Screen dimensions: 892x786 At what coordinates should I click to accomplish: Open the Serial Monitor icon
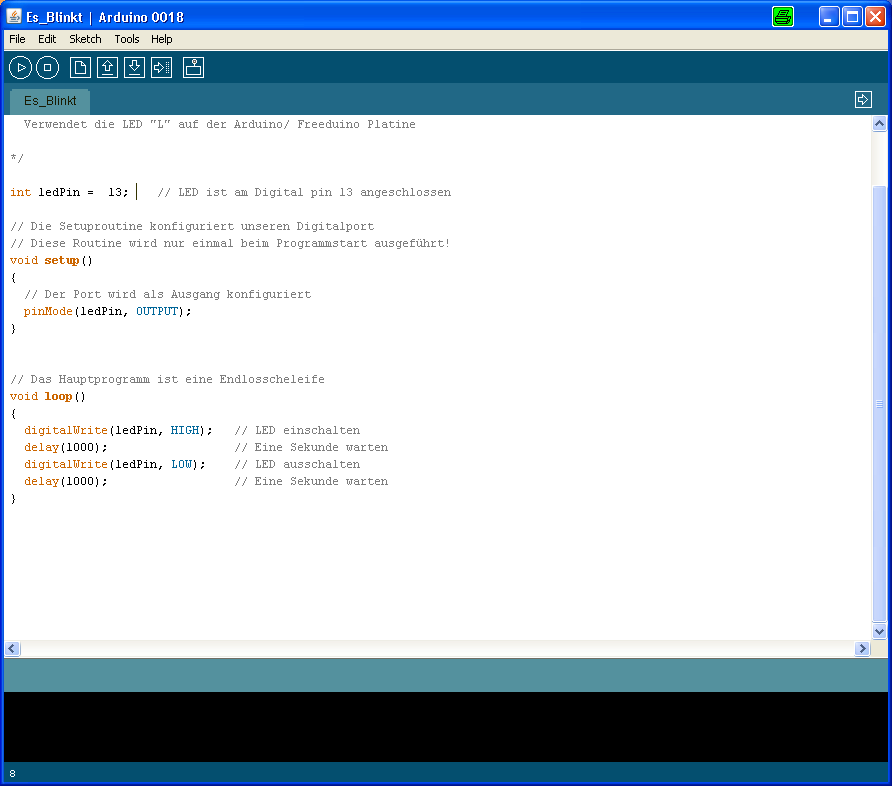pos(193,68)
